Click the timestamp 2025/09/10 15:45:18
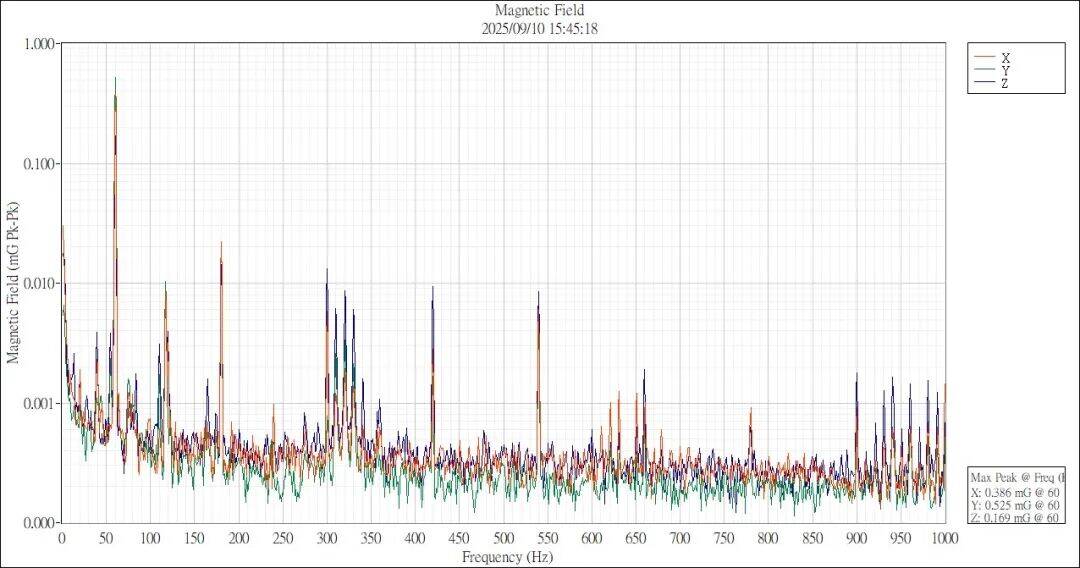Screen dimensions: 1080x568 539,29
